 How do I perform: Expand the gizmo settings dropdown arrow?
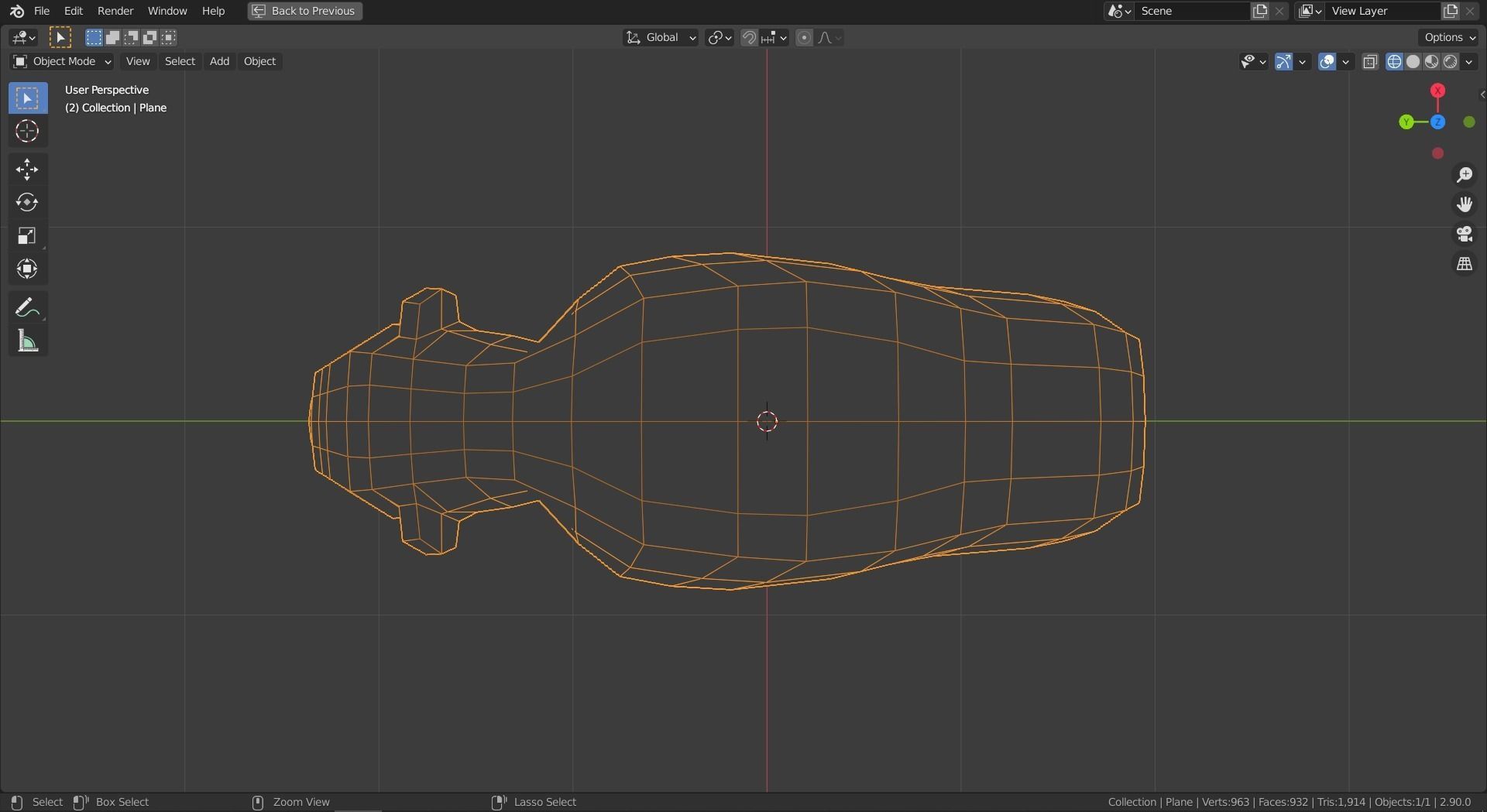pyautogui.click(x=1303, y=62)
